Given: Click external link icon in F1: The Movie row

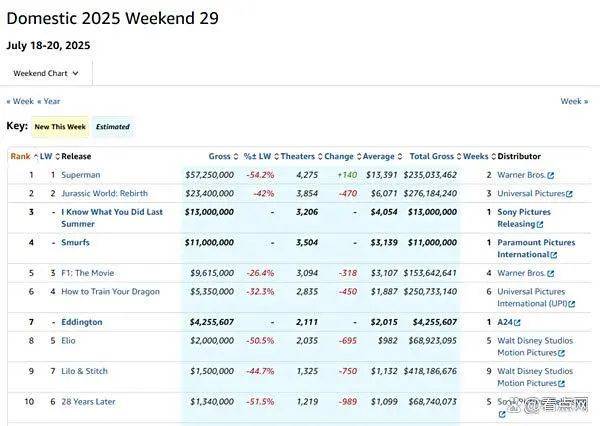Looking at the screenshot, I should click(x=551, y=274).
